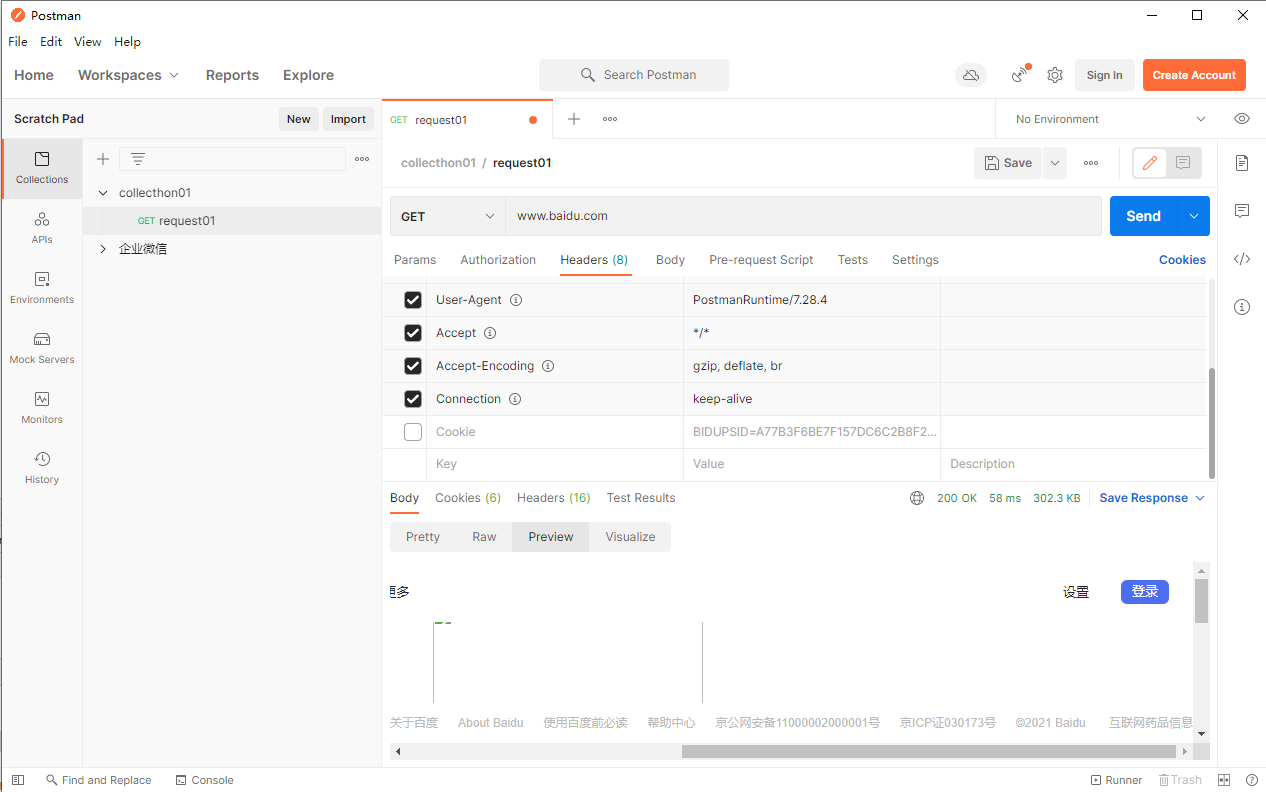
Task: Open the Cookies link
Action: 1182,260
